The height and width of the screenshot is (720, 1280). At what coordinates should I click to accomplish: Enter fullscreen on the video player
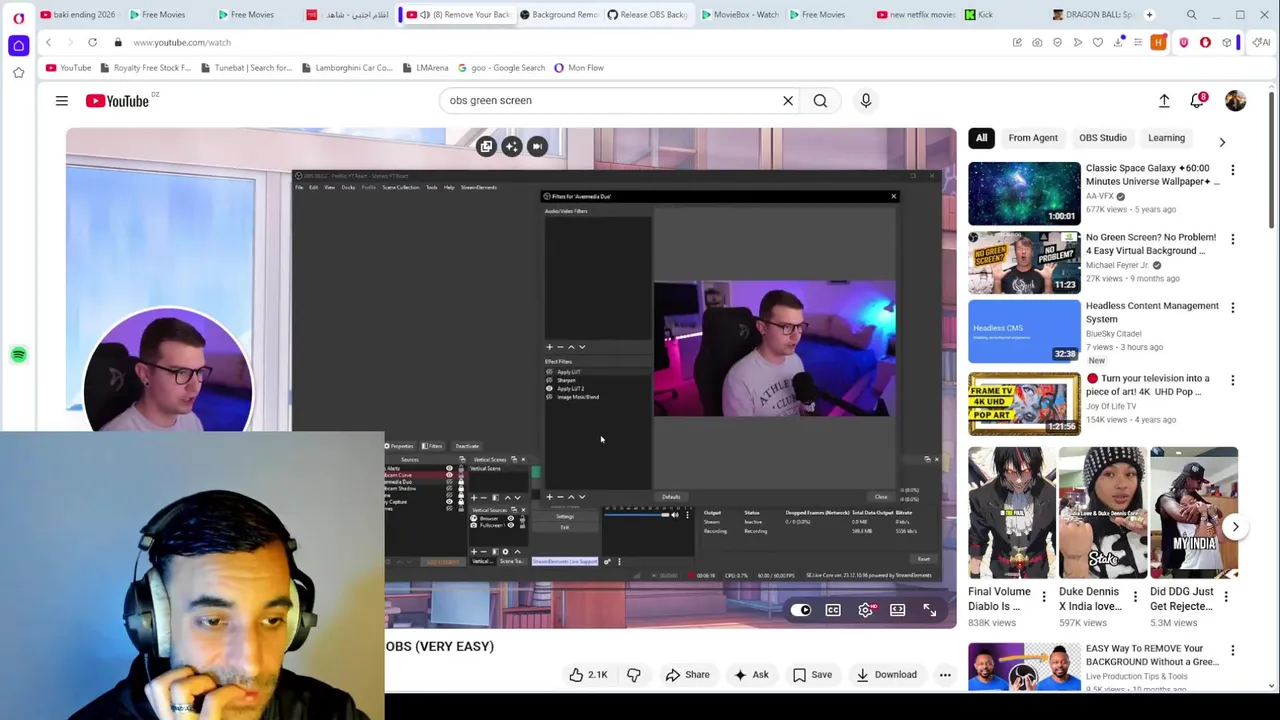(930, 610)
